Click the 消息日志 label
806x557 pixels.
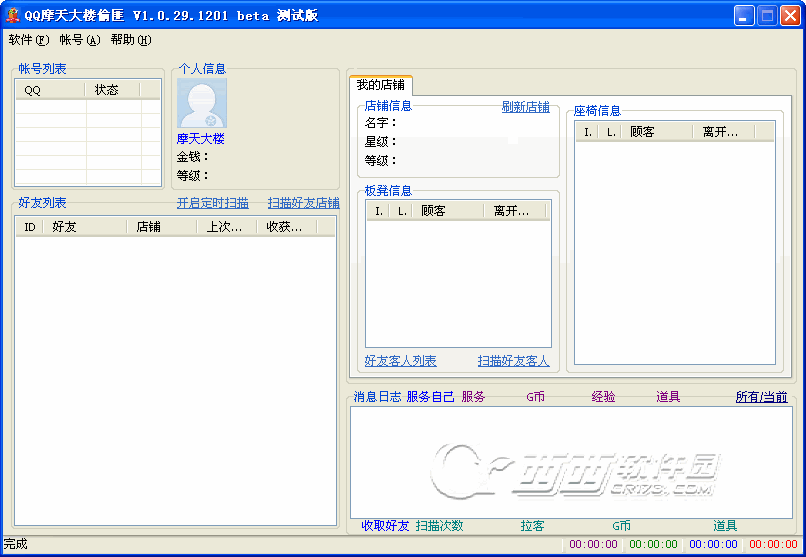(377, 397)
